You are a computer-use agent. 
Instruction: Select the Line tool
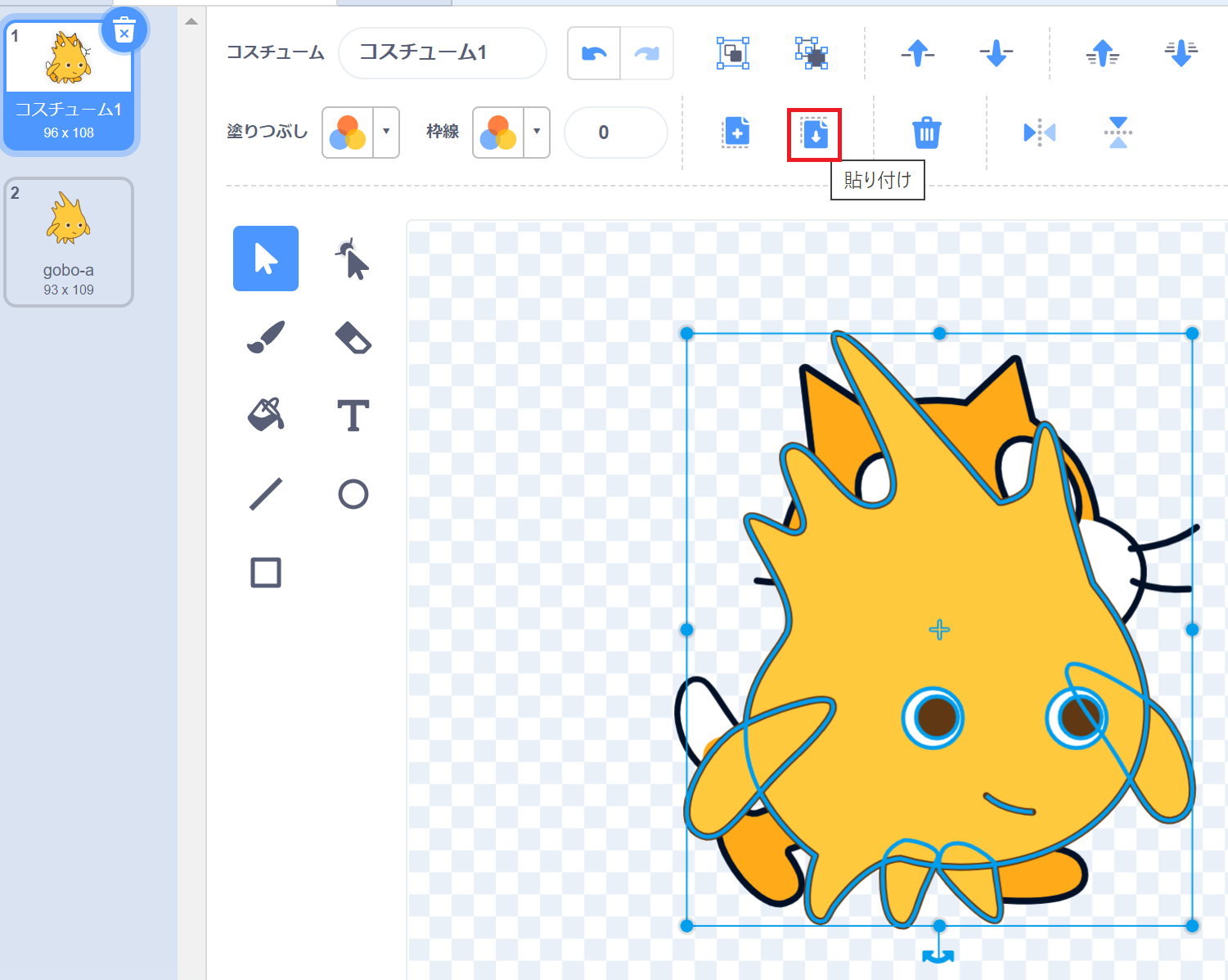(x=265, y=493)
